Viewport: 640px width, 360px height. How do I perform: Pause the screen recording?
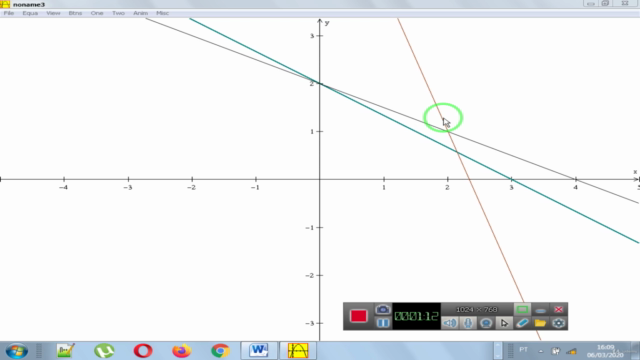tap(382, 323)
